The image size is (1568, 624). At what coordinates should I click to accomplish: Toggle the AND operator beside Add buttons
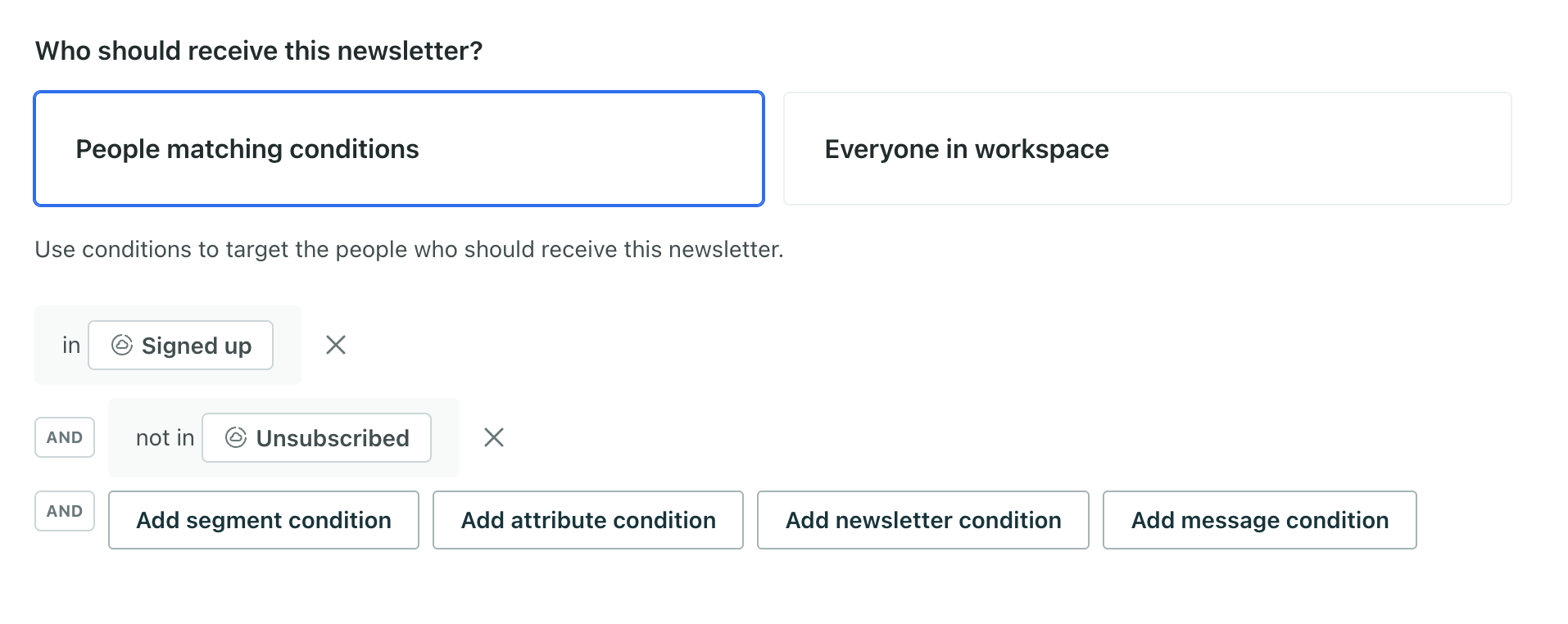click(x=65, y=511)
